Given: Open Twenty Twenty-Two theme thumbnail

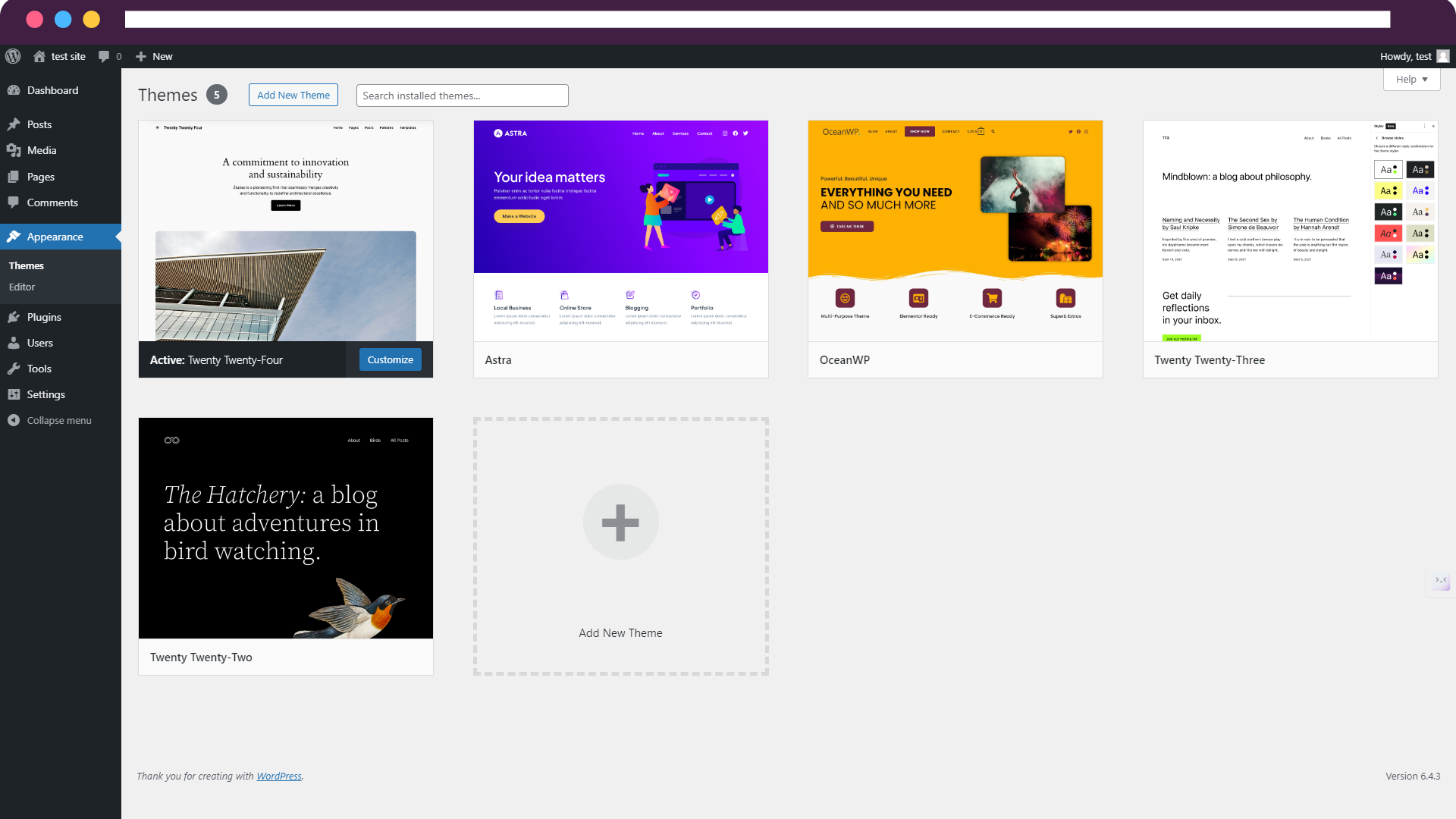Looking at the screenshot, I should [x=286, y=528].
